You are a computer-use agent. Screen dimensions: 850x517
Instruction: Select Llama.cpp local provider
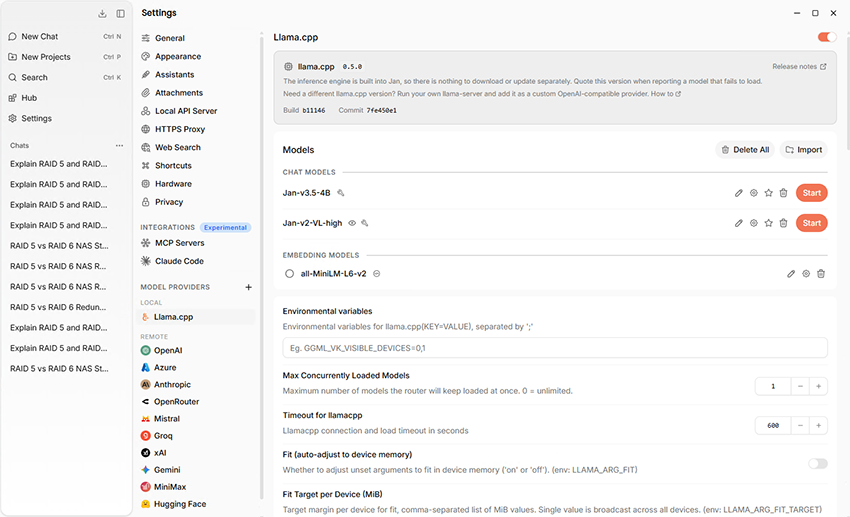tap(197, 317)
